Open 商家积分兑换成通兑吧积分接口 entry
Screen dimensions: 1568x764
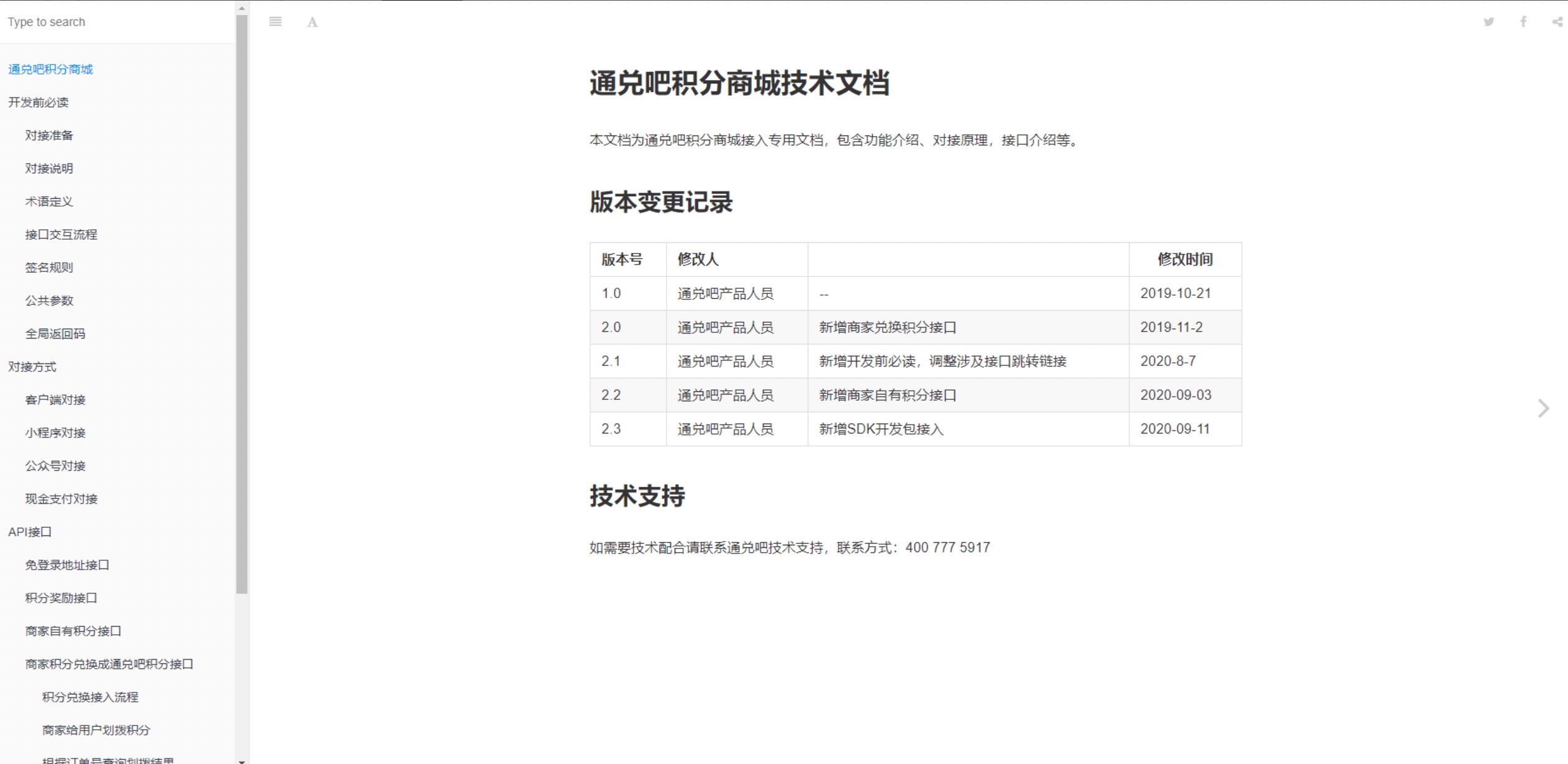point(109,664)
